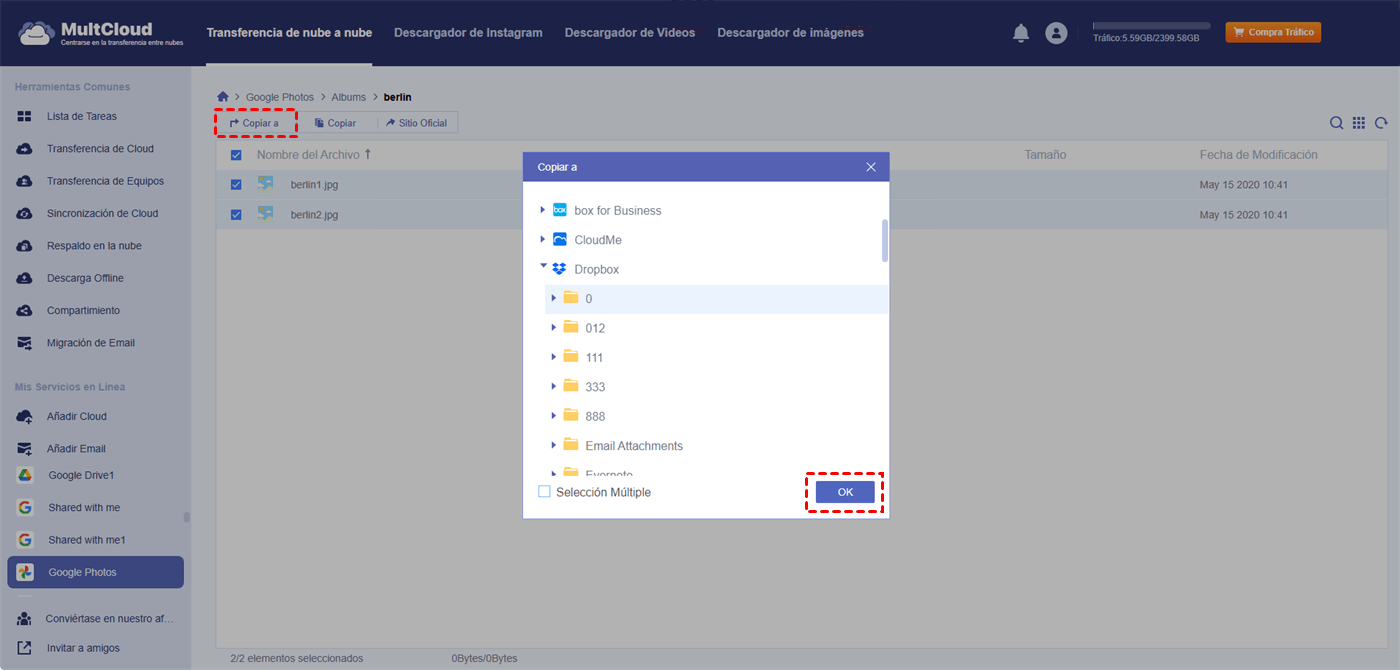Expand folder 111 in Dropbox
Viewport: 1400px width, 670px height.
pyautogui.click(x=554, y=357)
